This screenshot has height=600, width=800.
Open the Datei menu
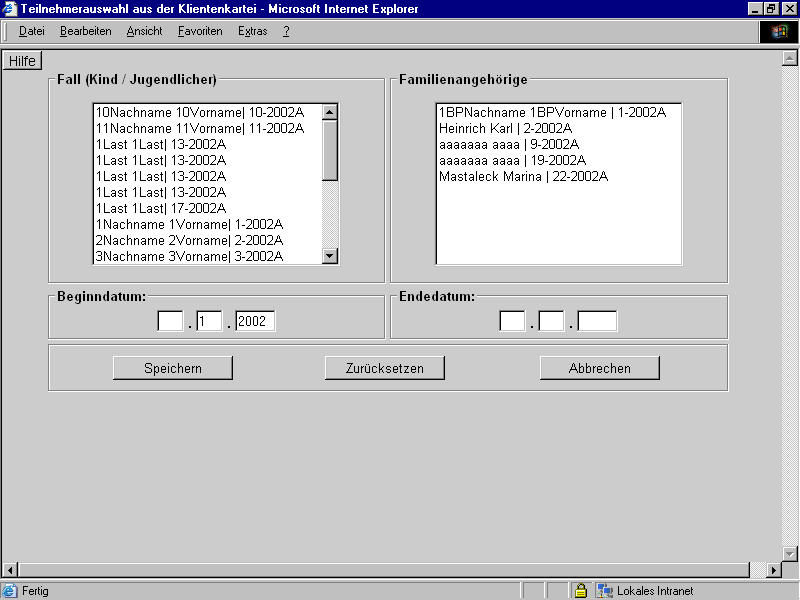[32, 31]
